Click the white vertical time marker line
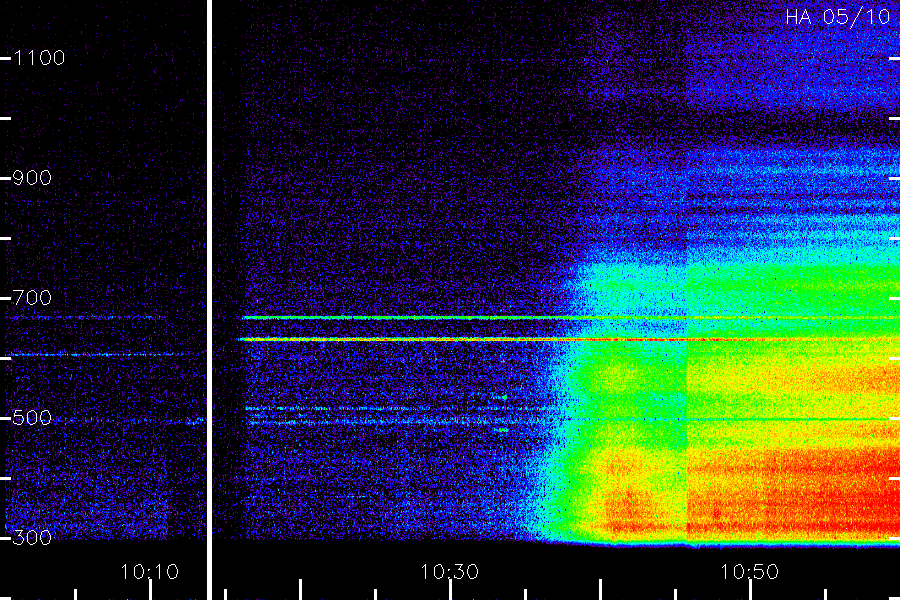The height and width of the screenshot is (600, 900). coord(210,300)
